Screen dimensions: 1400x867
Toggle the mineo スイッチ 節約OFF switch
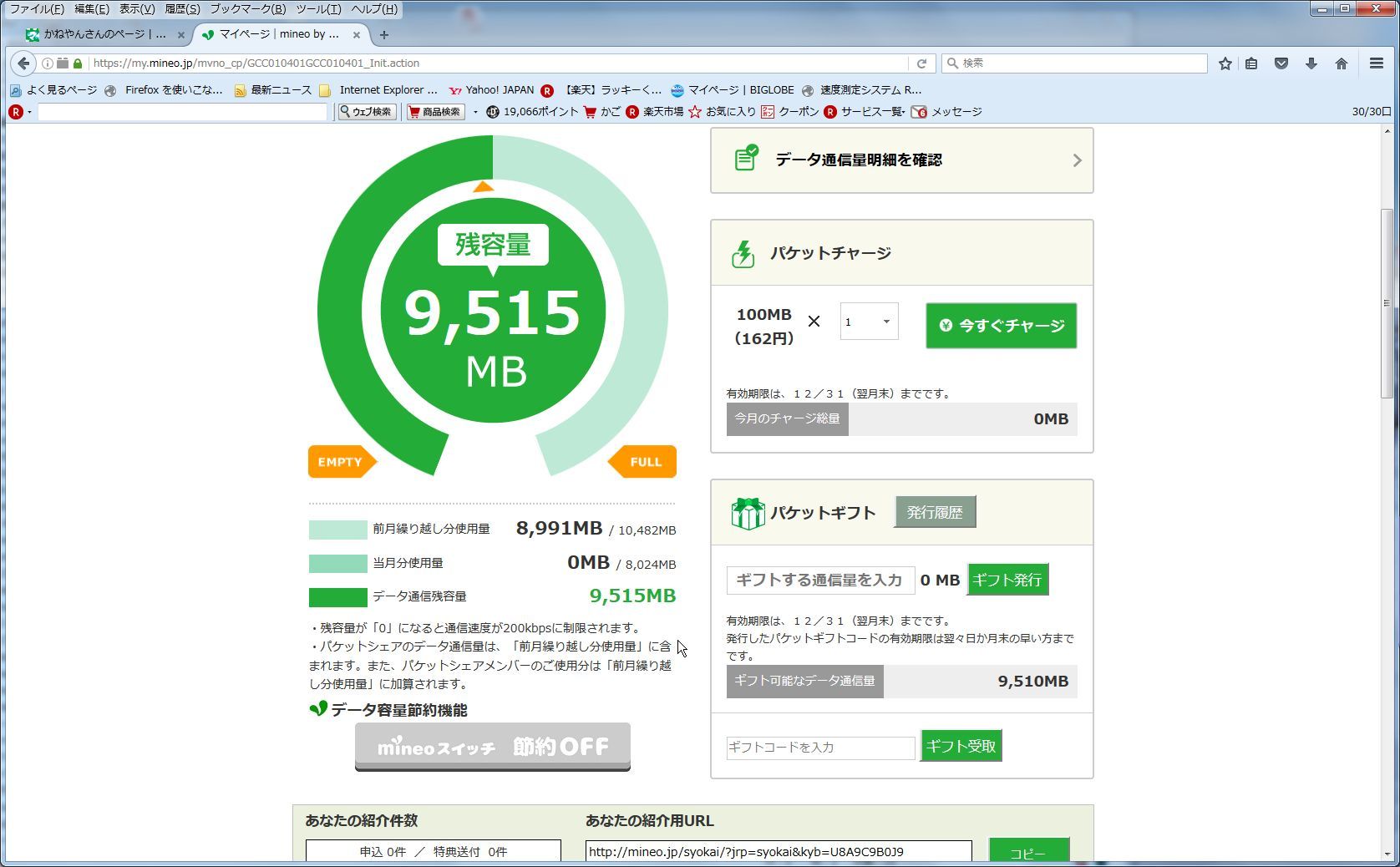coord(492,746)
